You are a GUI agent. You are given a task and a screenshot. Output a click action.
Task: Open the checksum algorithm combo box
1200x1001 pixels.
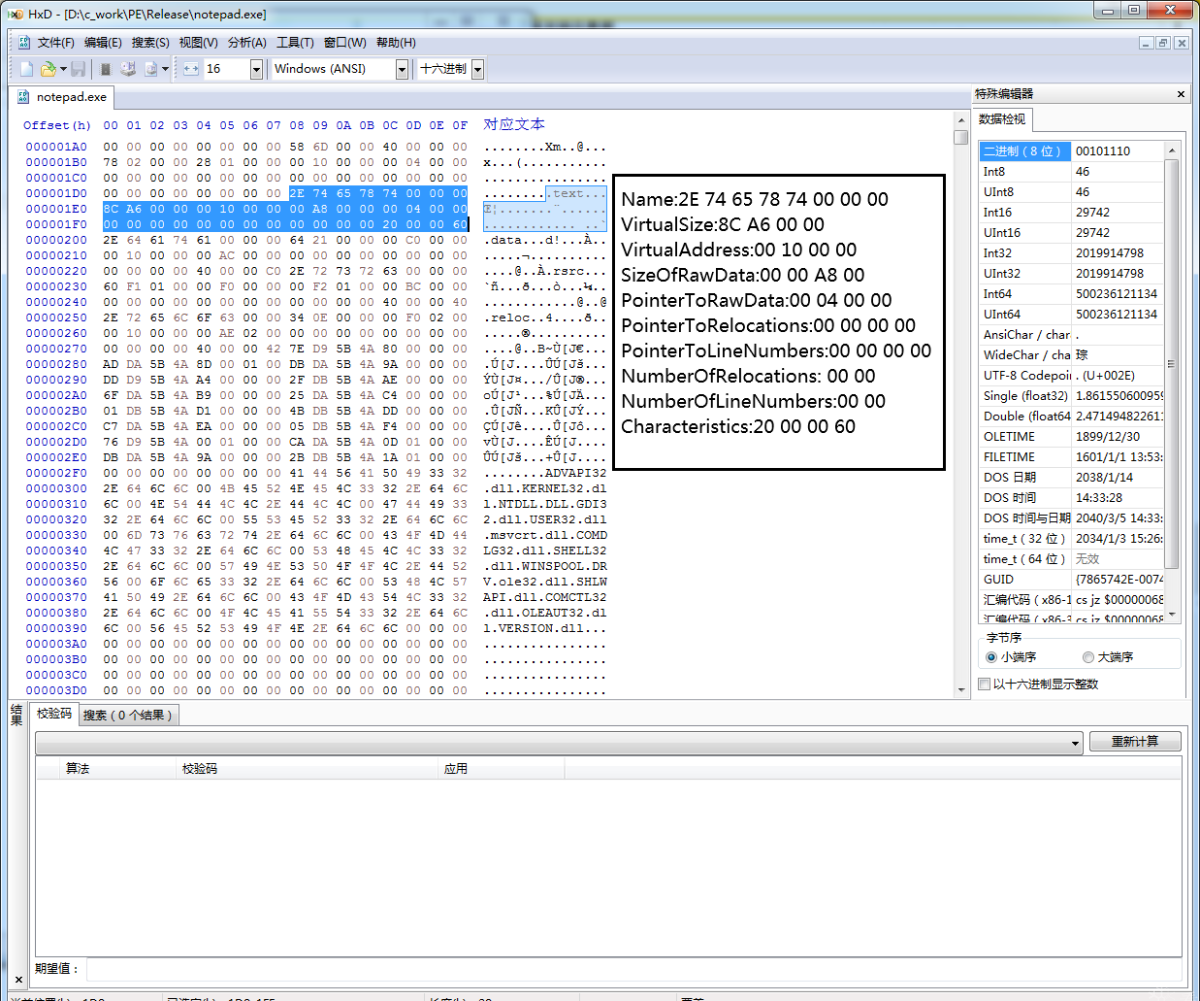[x=559, y=742]
